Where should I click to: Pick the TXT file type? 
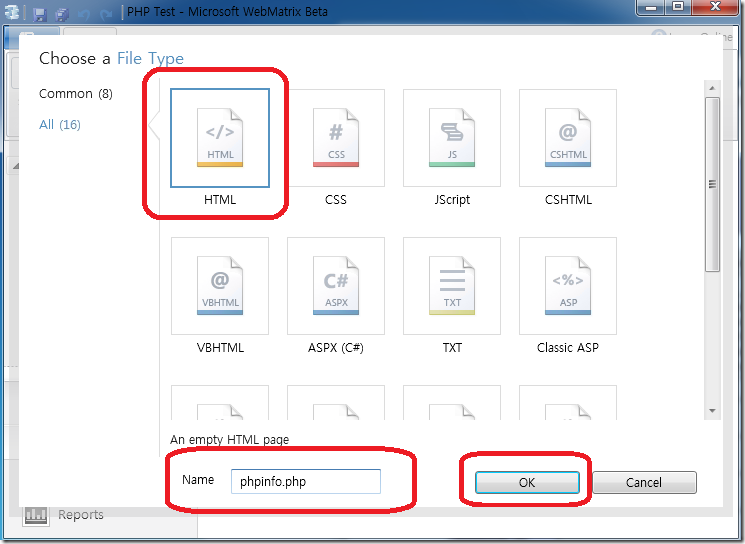(452, 286)
